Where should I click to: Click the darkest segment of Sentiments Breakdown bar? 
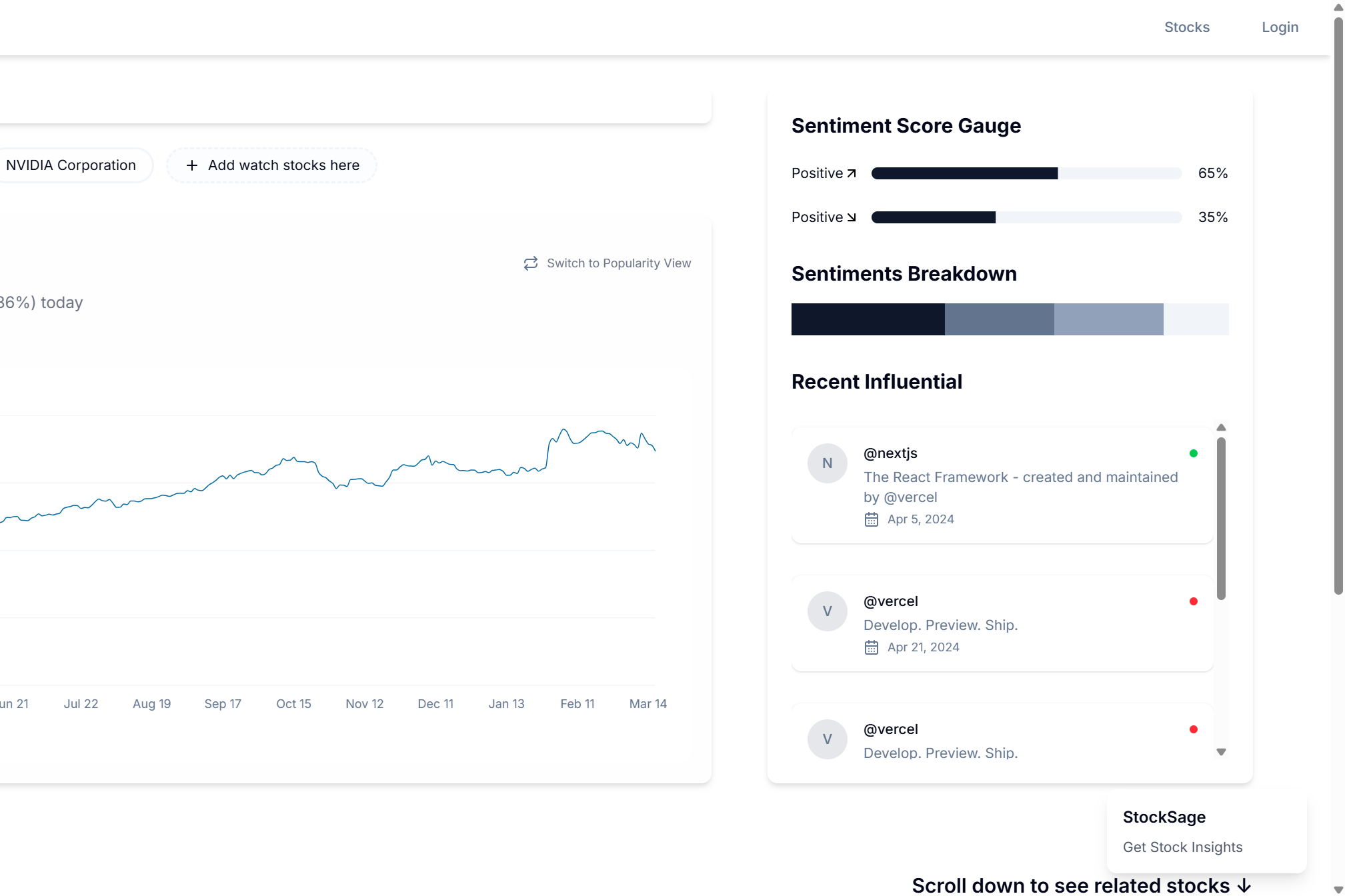click(x=868, y=319)
